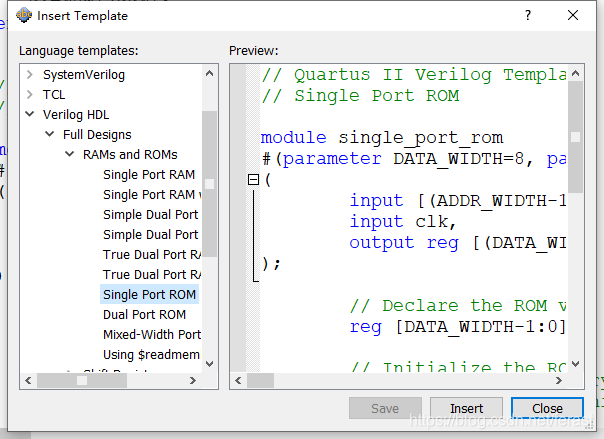The width and height of the screenshot is (604, 439).
Task: Expand the SystemVerilog tree node
Action: point(30,74)
